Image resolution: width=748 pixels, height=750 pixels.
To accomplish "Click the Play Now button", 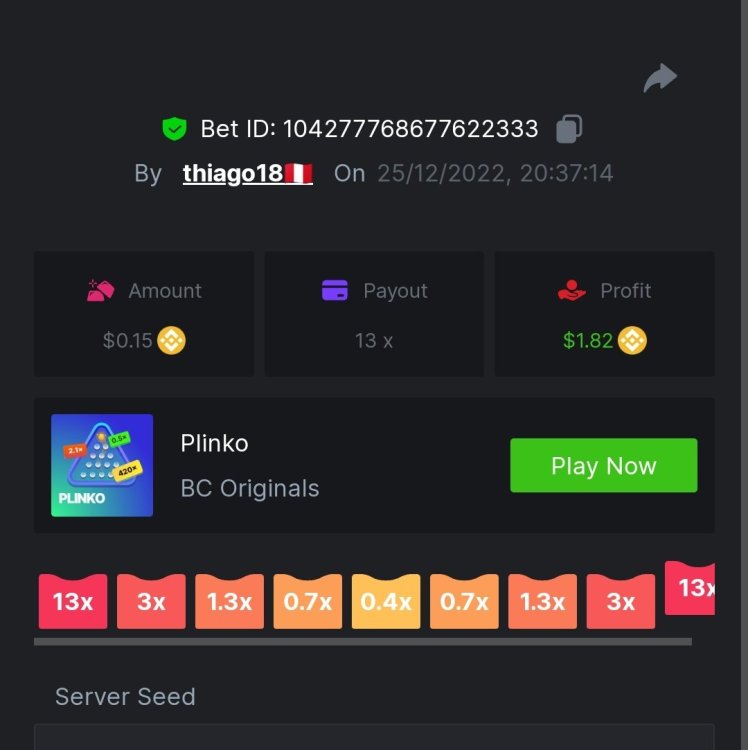I will coord(604,465).
